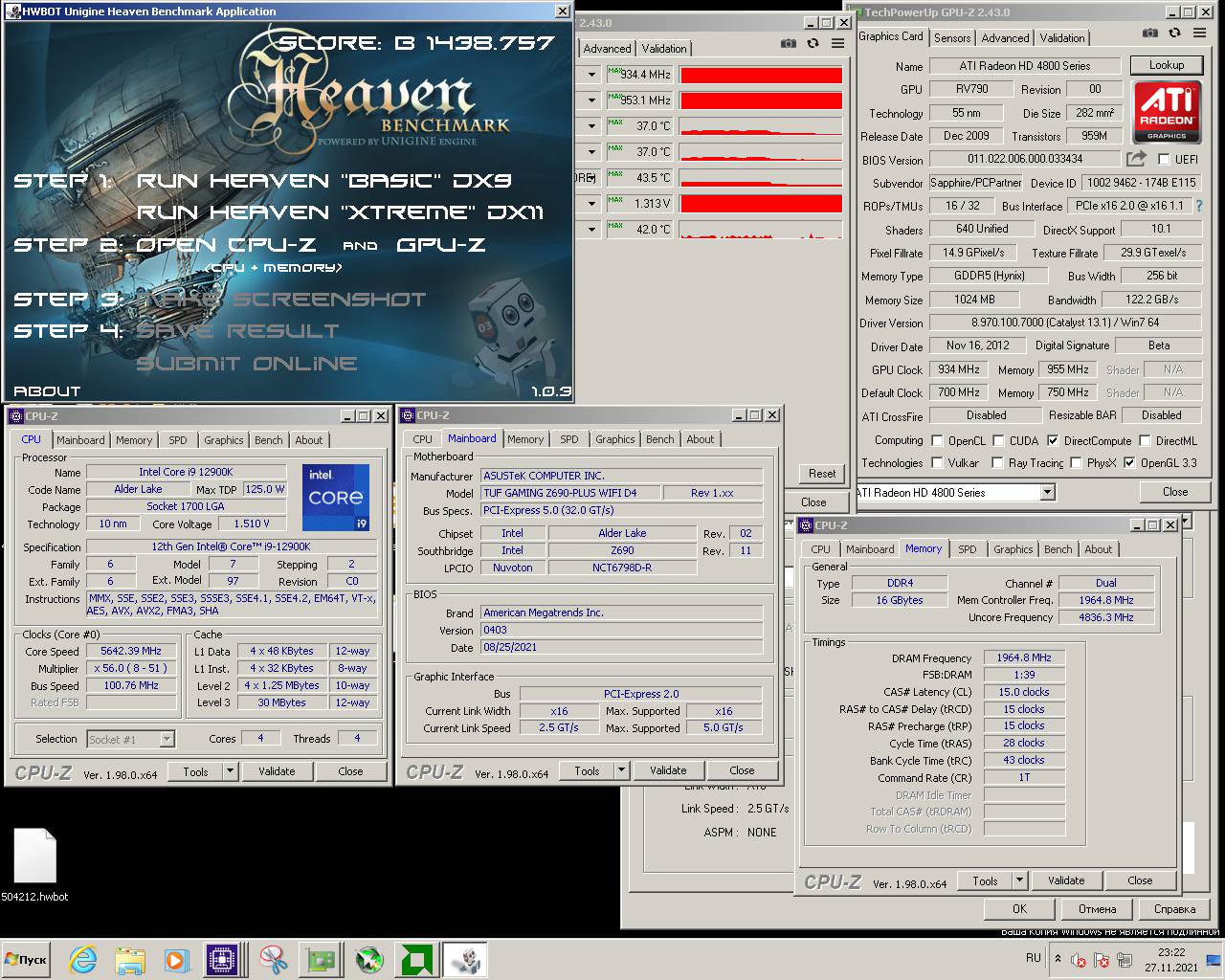
Task: Click Validate in Memory CPU-Z window
Action: 1066,880
